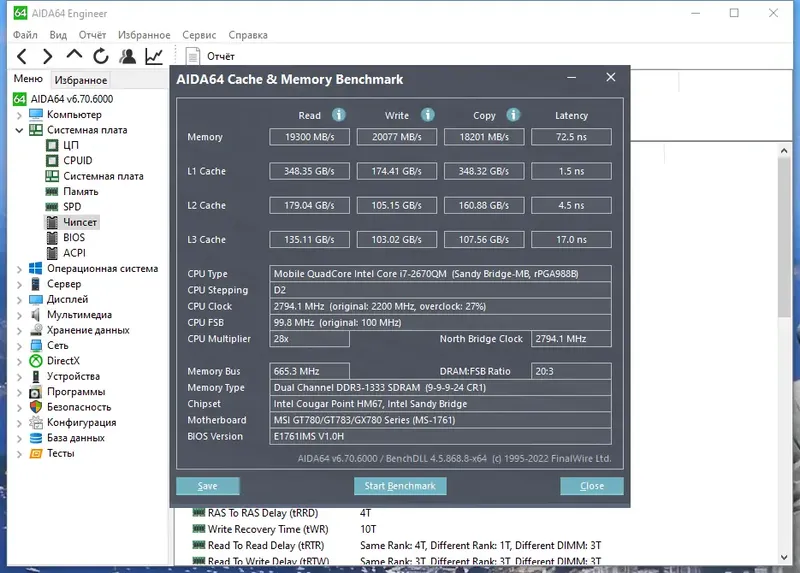Click the База данных icon in tree
This screenshot has height=573, width=800.
[x=36, y=438]
